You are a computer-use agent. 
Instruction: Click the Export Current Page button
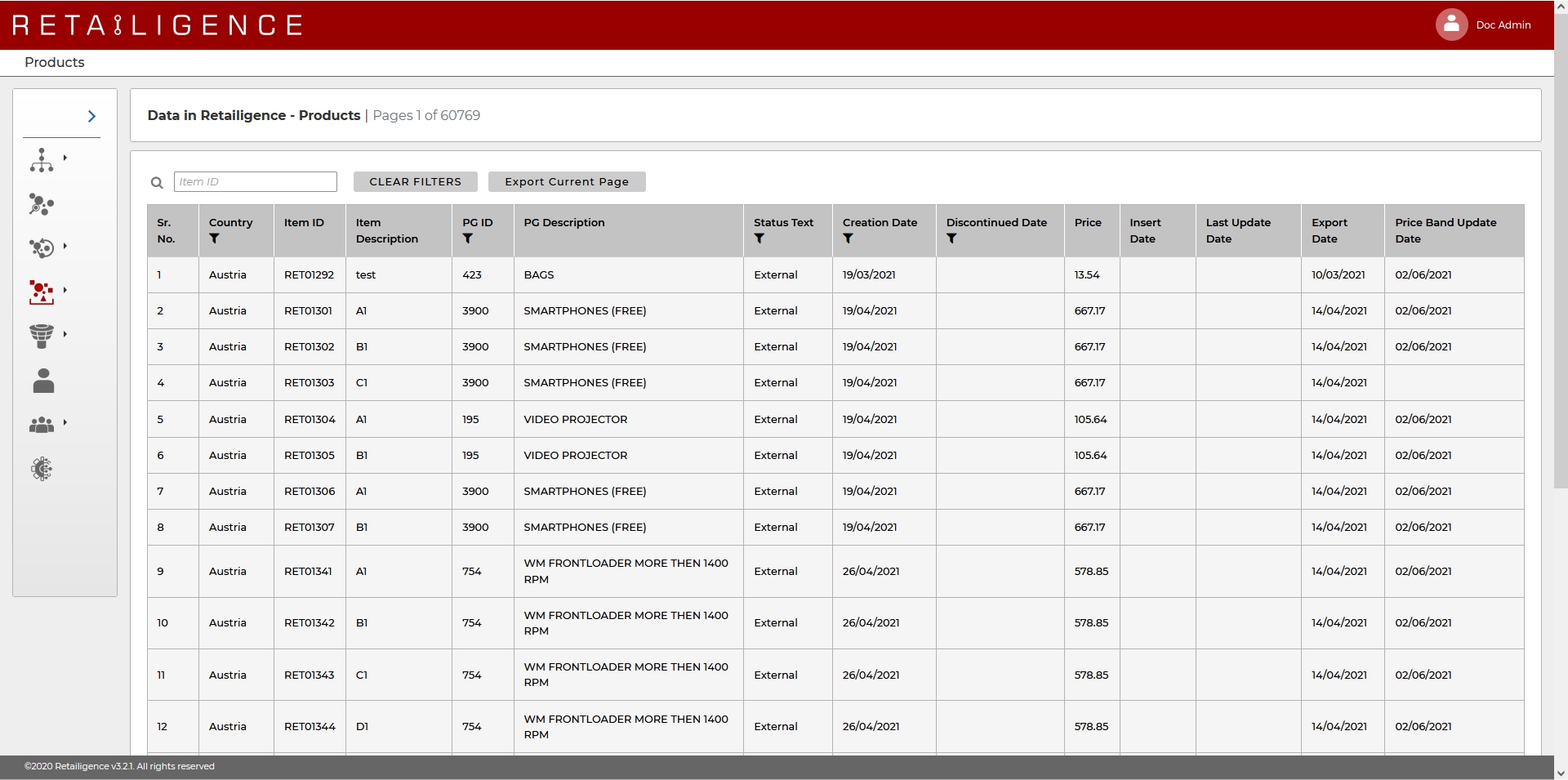tap(567, 182)
